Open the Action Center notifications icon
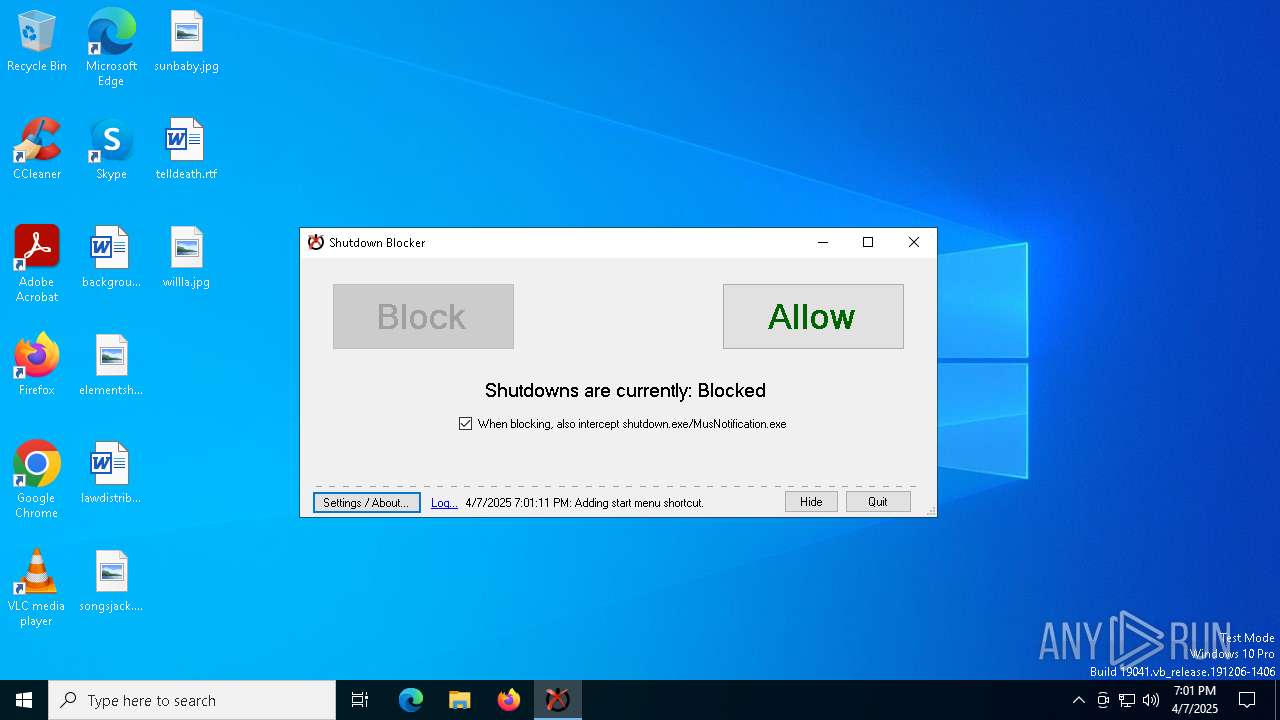 pos(1247,700)
